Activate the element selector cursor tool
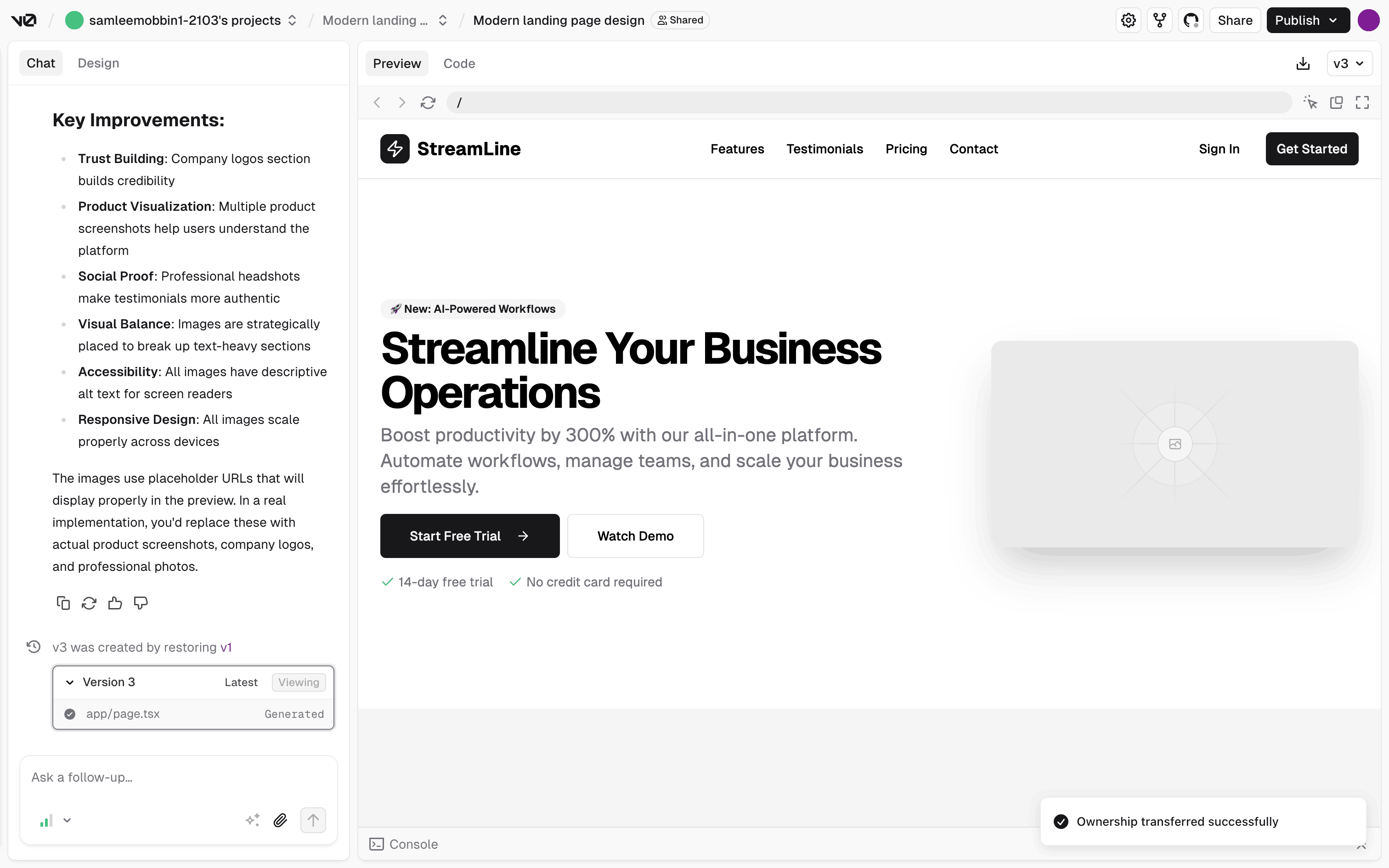 pyautogui.click(x=1310, y=103)
